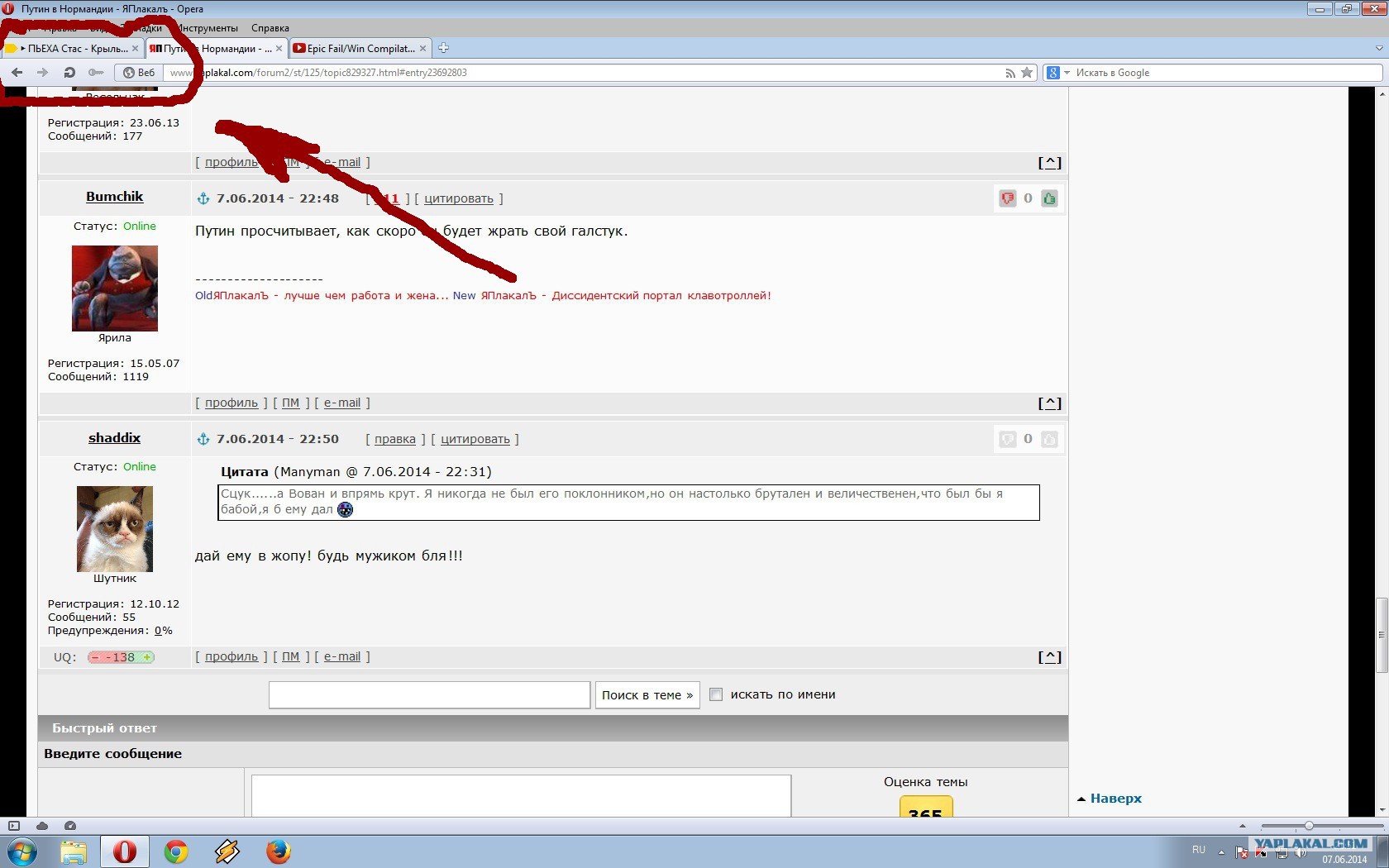This screenshot has height=868, width=1389.
Task: Click the plus on shaddix's UQ rating bar
Action: (146, 657)
